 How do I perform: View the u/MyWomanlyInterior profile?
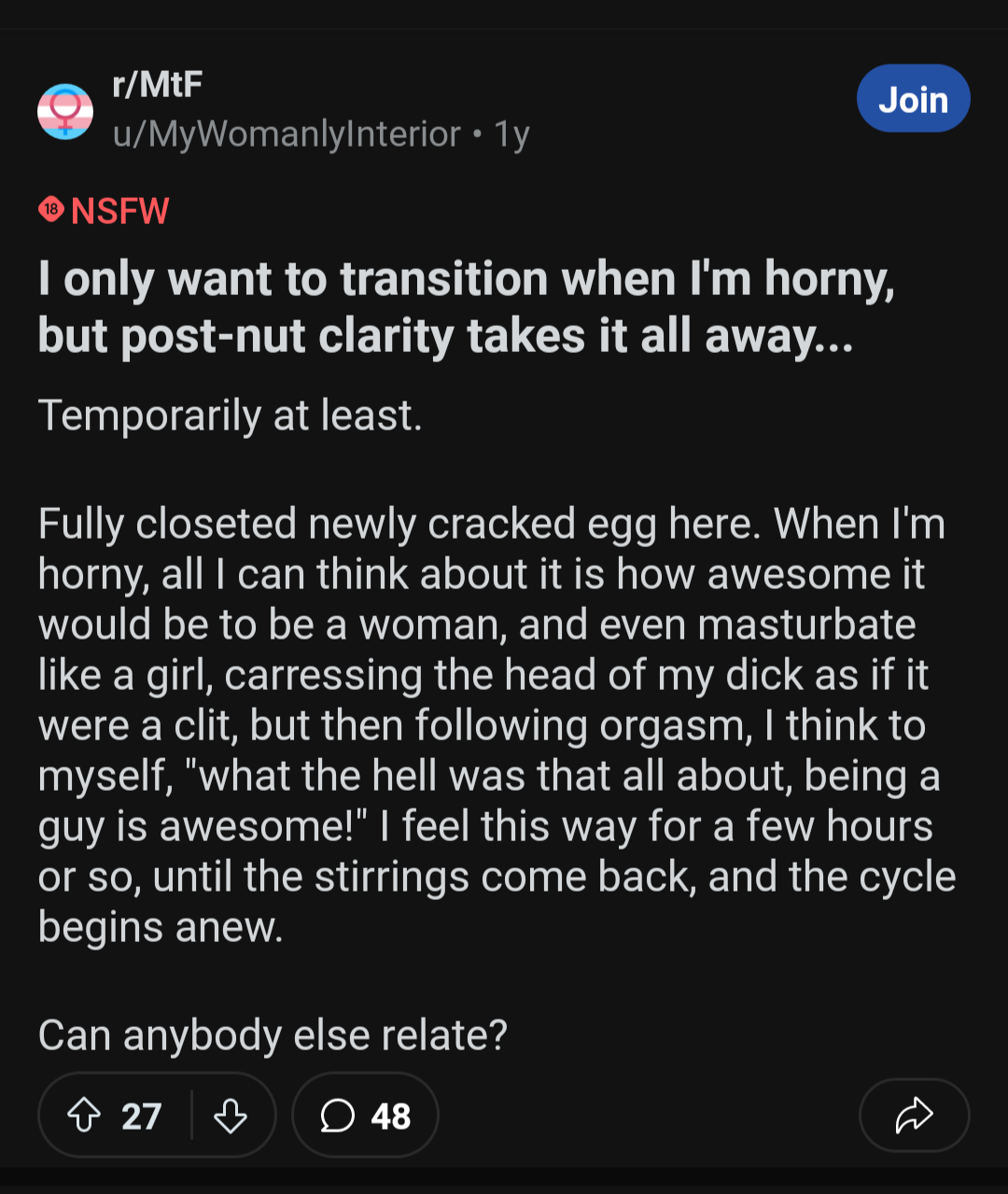click(x=287, y=134)
